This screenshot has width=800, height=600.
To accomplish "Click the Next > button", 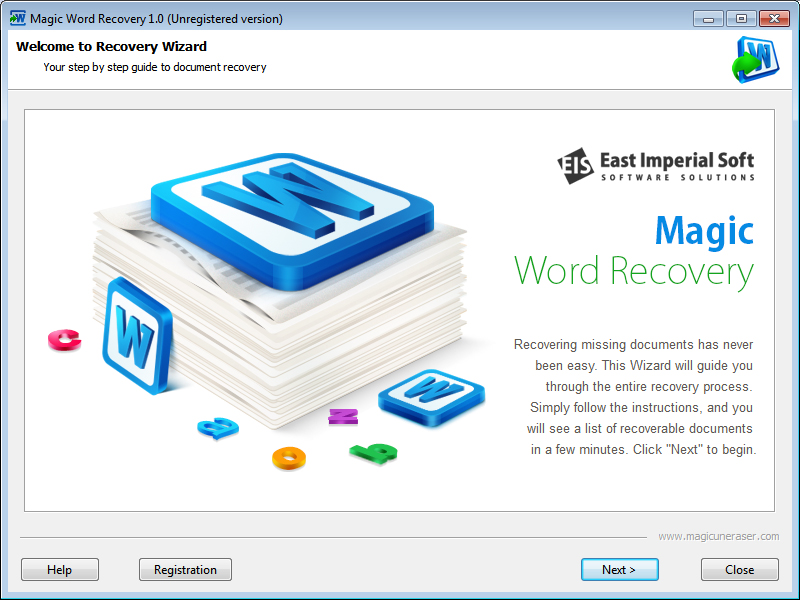I will (619, 569).
